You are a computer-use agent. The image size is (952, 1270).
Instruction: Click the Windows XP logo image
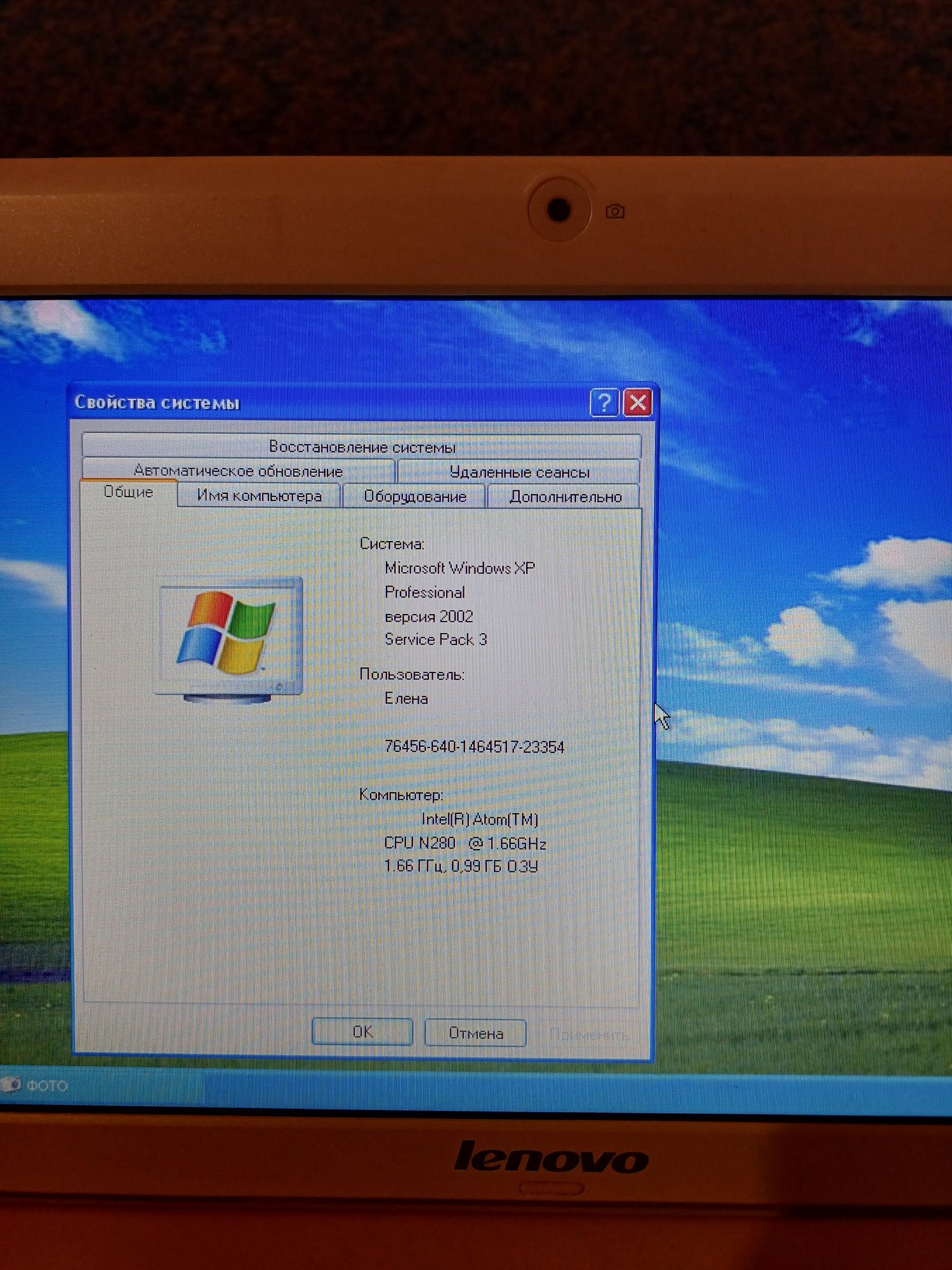click(230, 640)
